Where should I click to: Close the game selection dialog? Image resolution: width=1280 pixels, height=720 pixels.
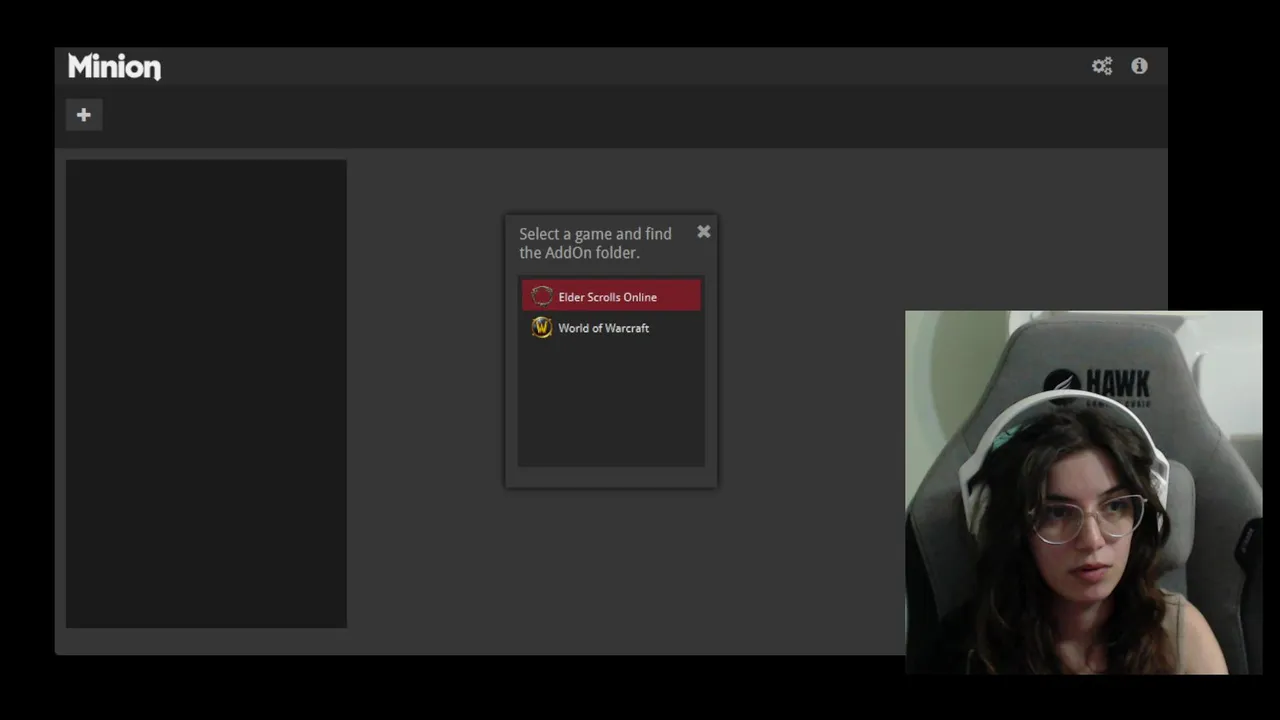coord(704,232)
